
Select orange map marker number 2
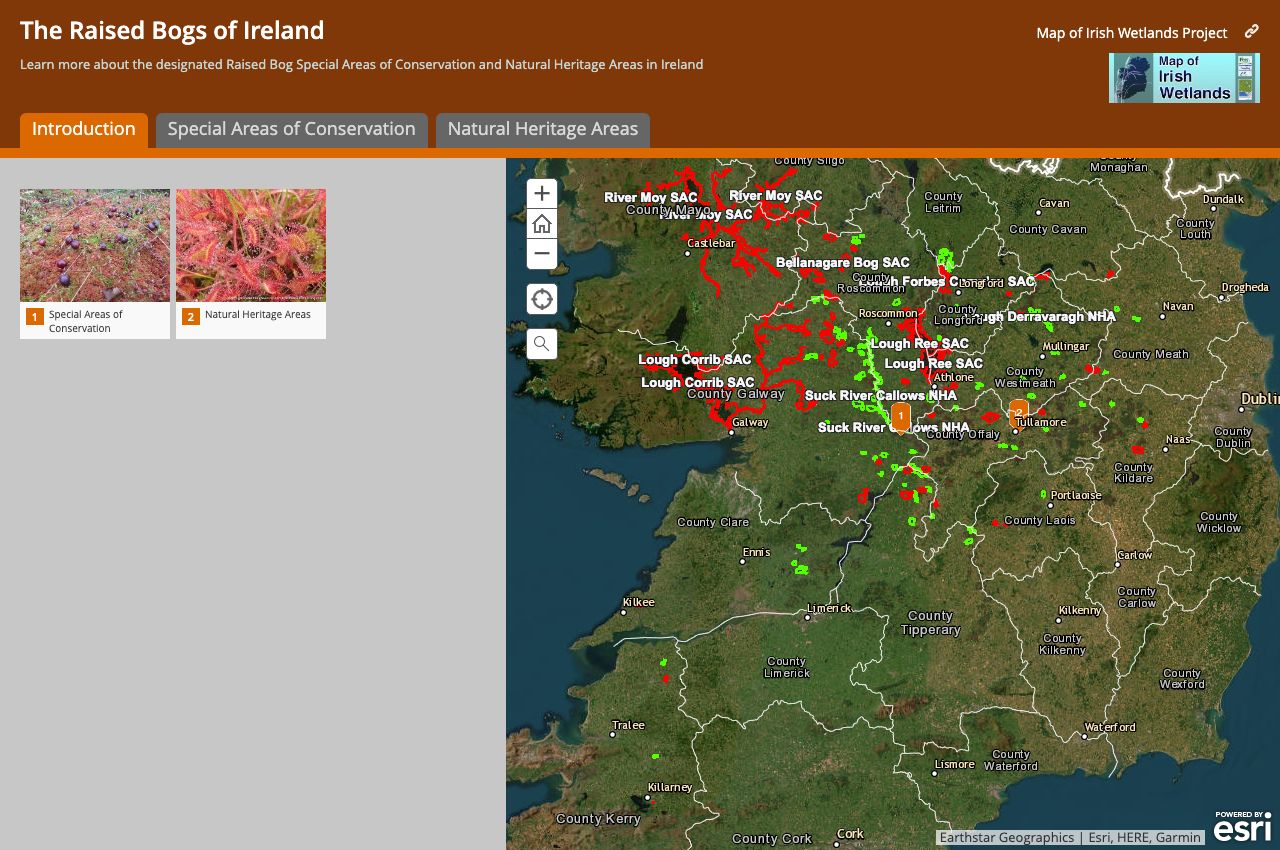pyautogui.click(x=1018, y=412)
